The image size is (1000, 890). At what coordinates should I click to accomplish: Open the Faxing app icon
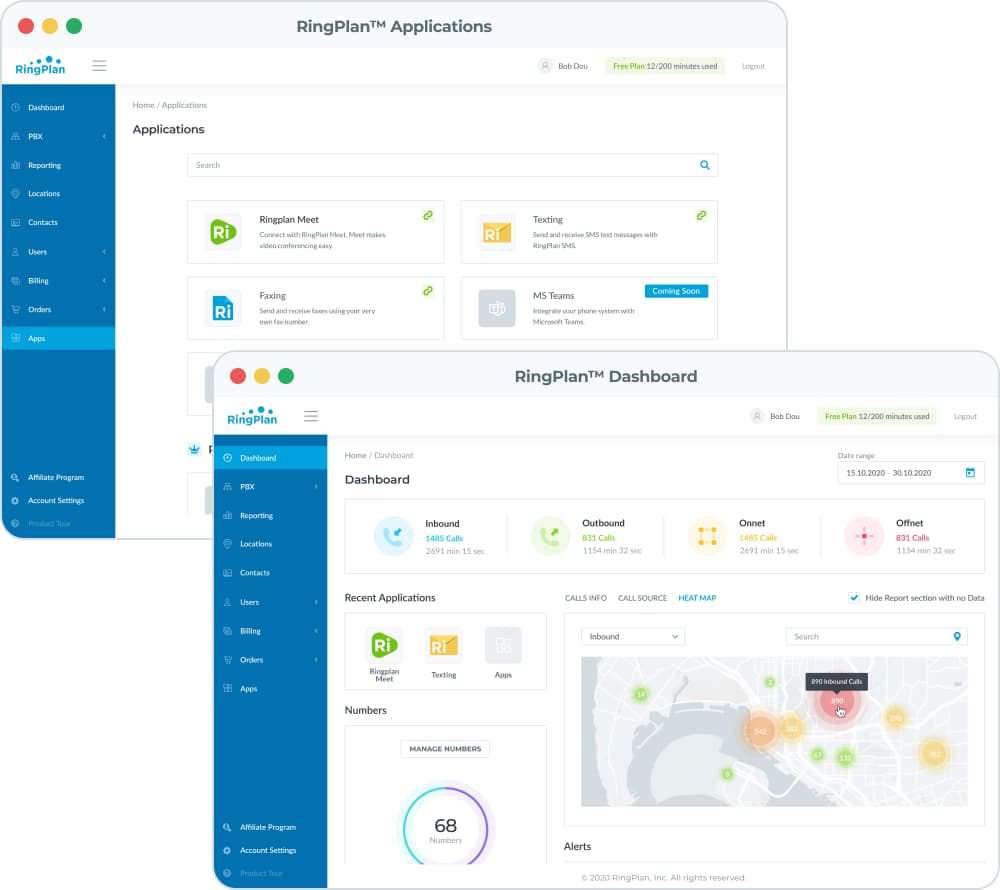pyautogui.click(x=223, y=309)
